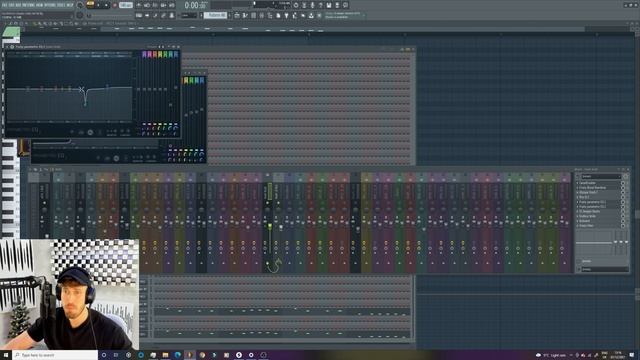
Task: Click the EQ notch handle on the curve
Action: (x=85, y=104)
